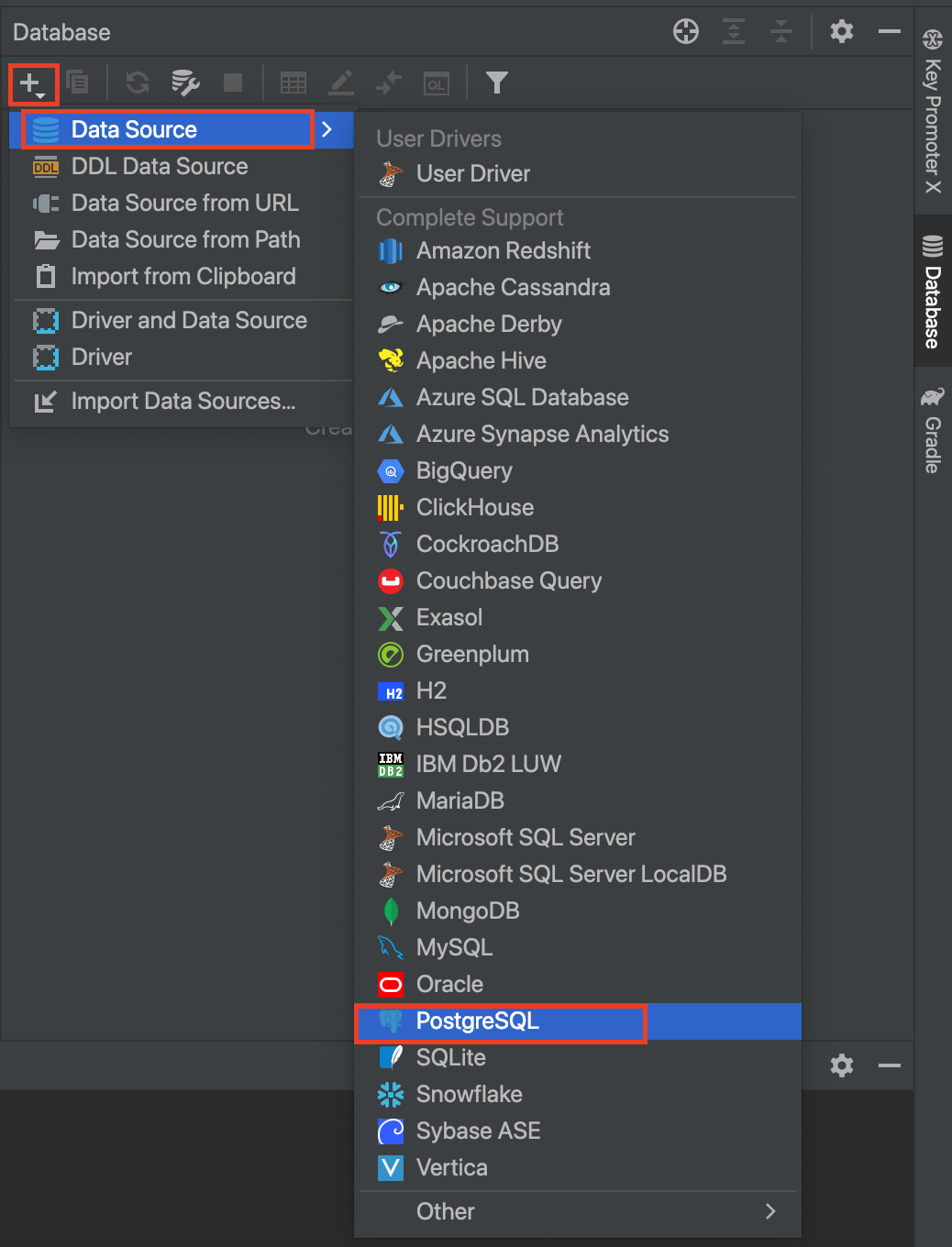Select Amazon Redshift data source
The height and width of the screenshot is (1247, 952).
(x=578, y=250)
